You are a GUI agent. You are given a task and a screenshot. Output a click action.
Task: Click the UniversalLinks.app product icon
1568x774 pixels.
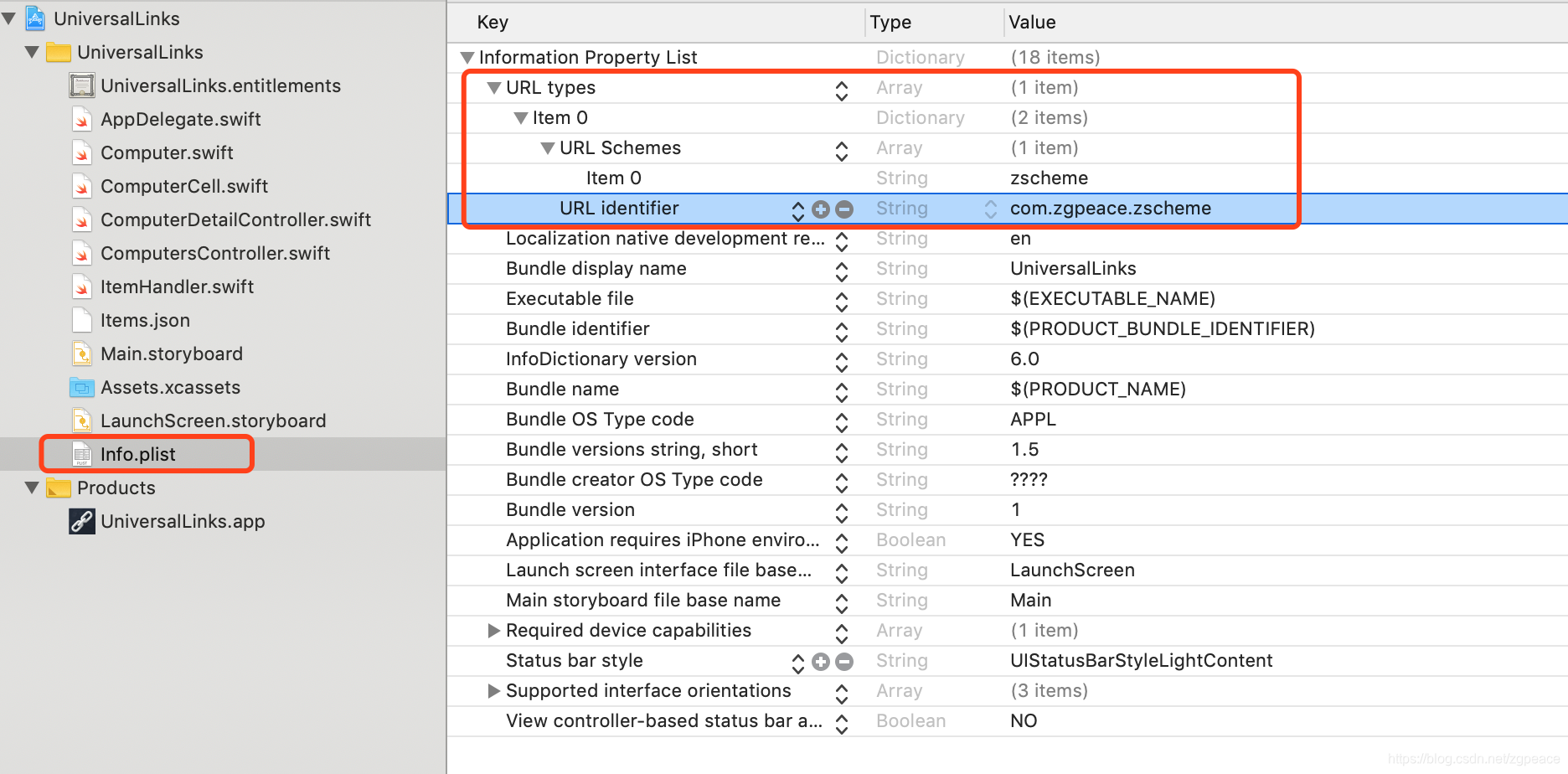[82, 521]
